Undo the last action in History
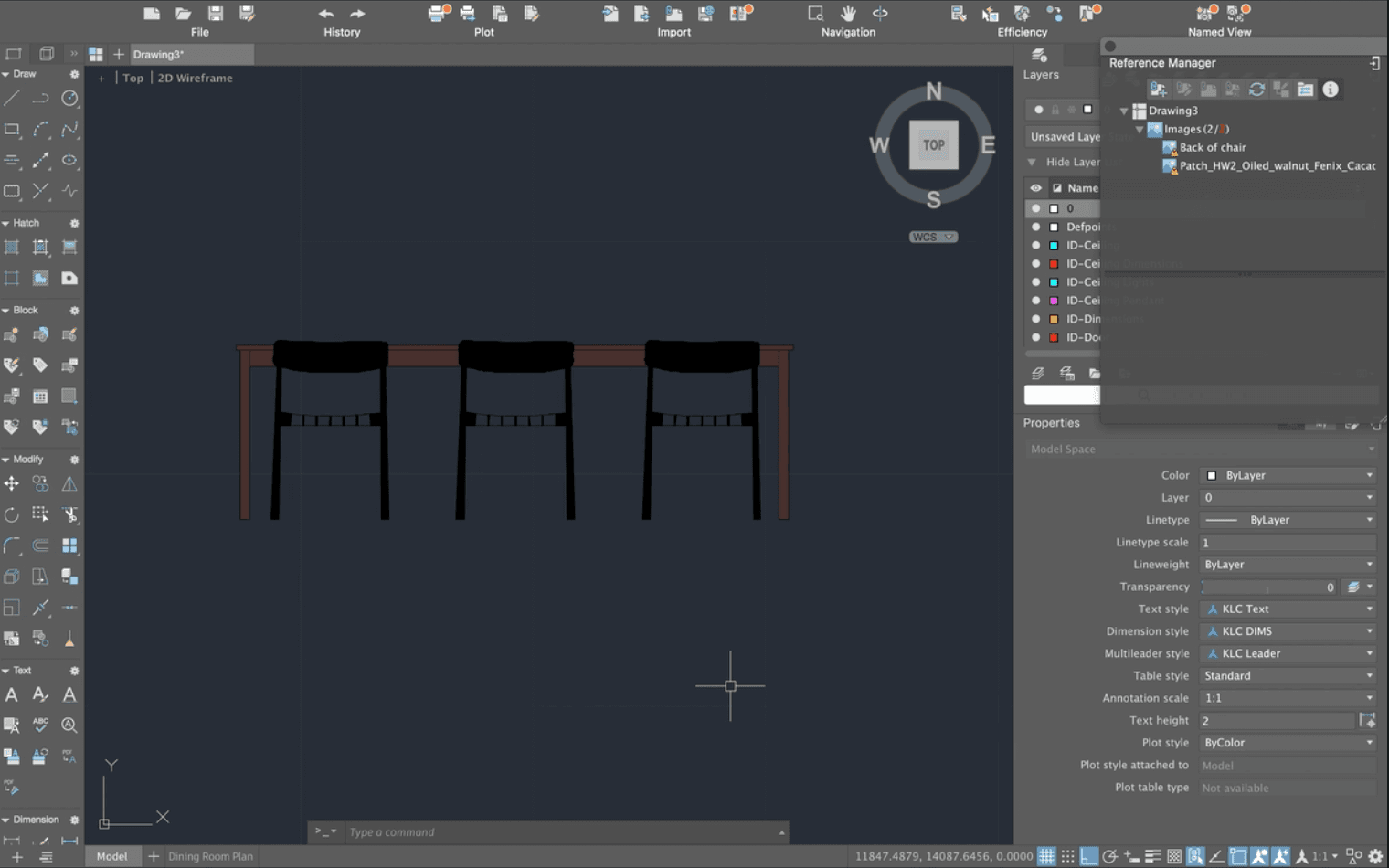1389x868 pixels. 326,14
